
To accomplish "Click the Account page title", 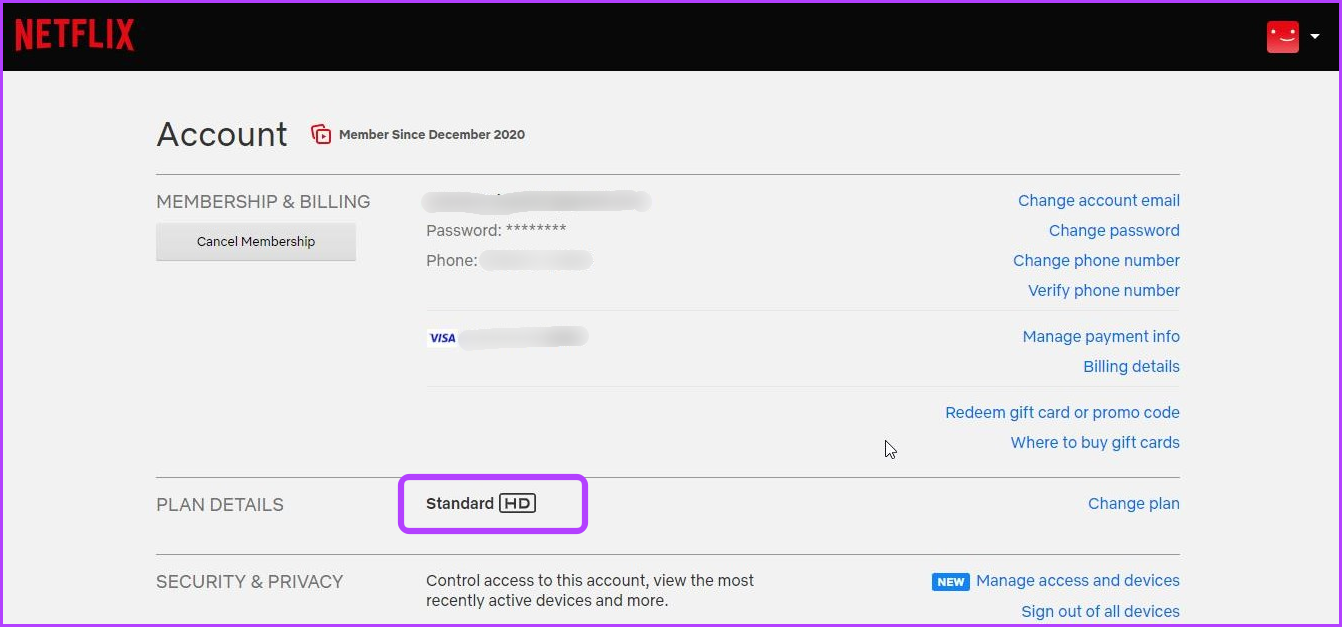I will click(x=222, y=134).
